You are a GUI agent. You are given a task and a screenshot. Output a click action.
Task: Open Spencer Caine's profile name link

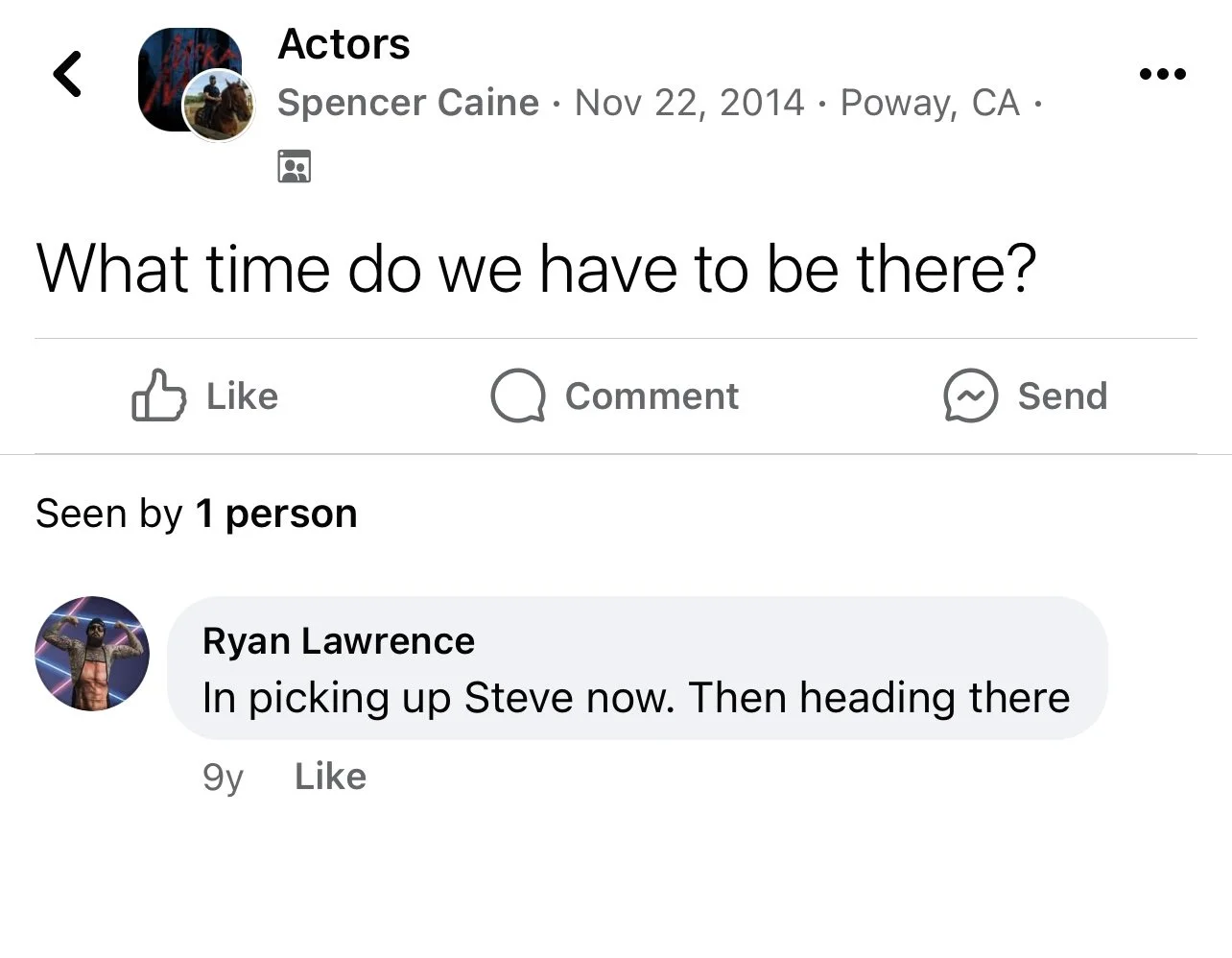click(408, 103)
